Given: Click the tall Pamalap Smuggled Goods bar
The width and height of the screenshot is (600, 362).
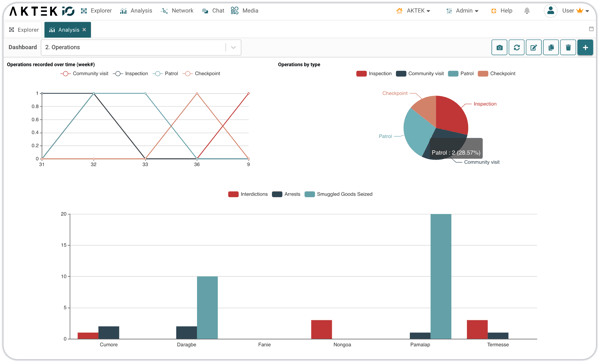Looking at the screenshot, I should point(441,276).
